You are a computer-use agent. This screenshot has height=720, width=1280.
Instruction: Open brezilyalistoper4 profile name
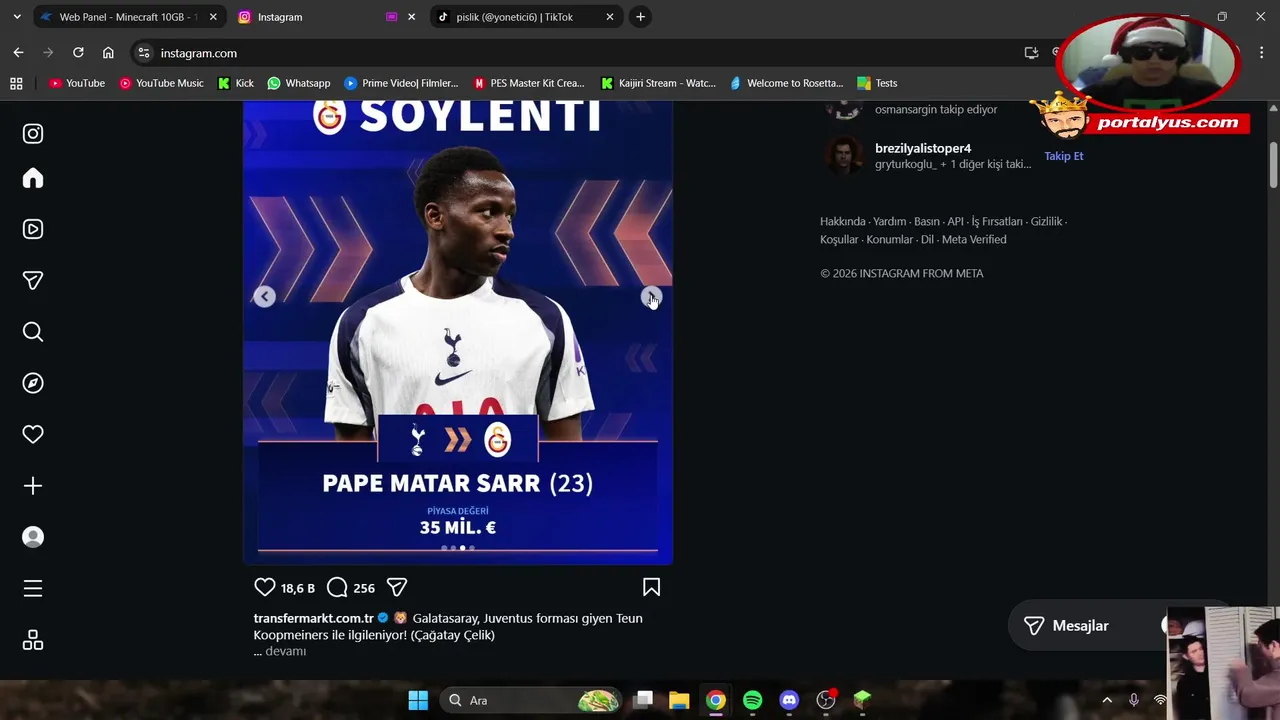pos(923,148)
